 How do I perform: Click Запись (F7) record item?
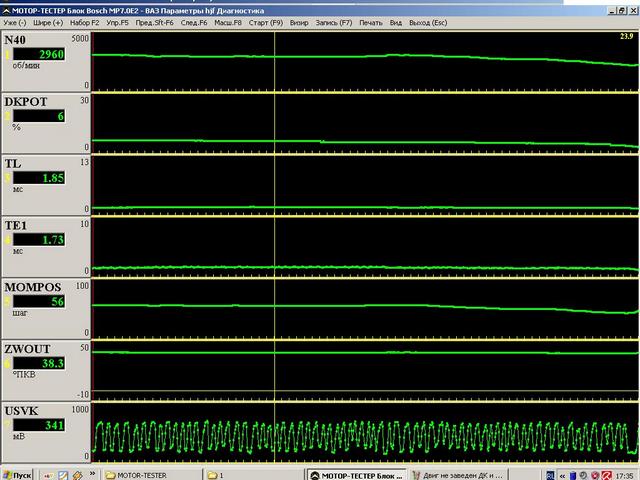tap(333, 22)
